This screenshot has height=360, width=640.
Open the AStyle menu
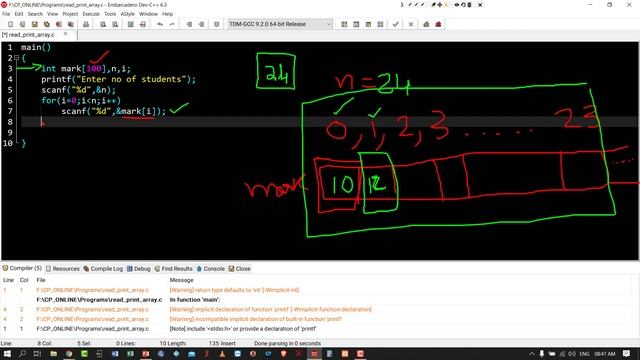click(128, 14)
